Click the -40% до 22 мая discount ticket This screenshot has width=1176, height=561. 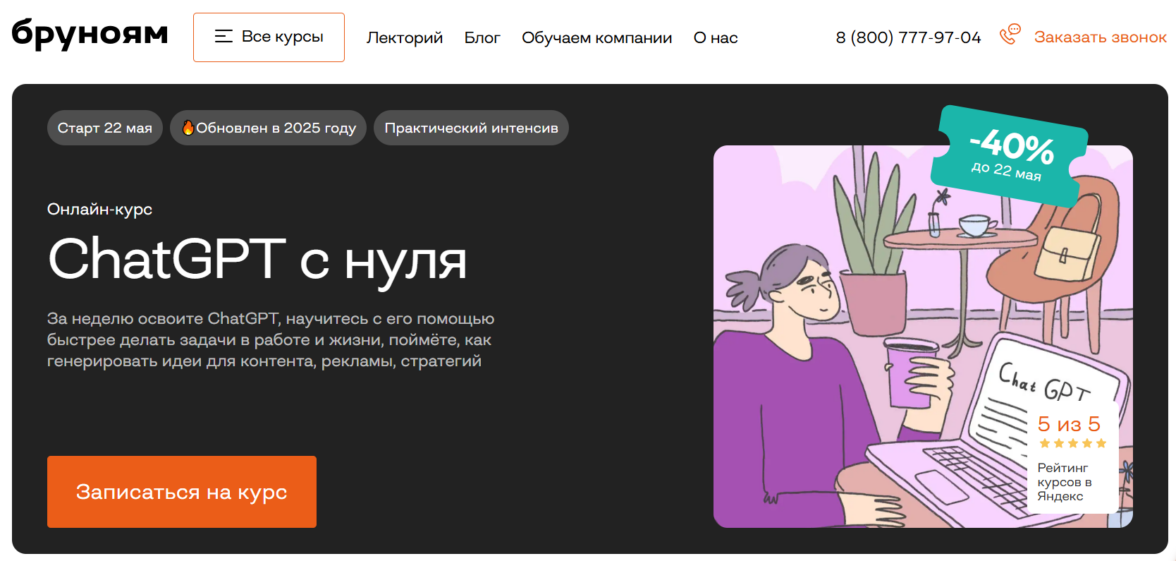(x=1009, y=156)
